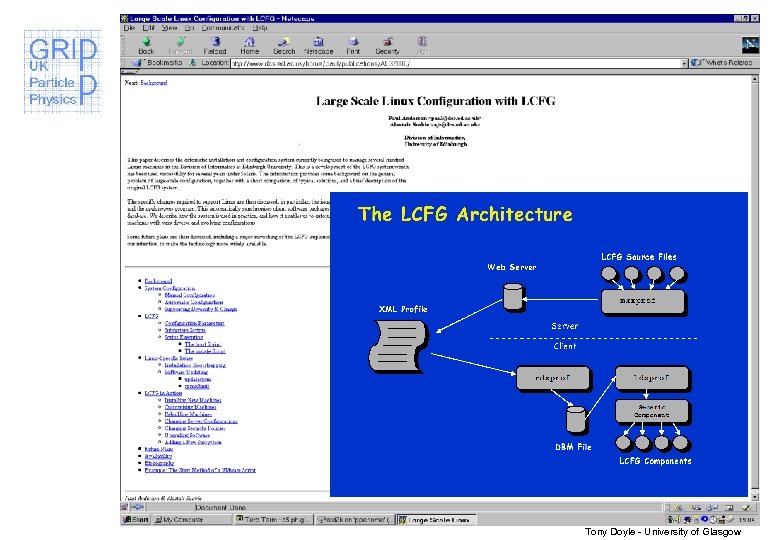This screenshot has width=780, height=540.
Task: Open the What's Related button
Action: click(x=724, y=63)
